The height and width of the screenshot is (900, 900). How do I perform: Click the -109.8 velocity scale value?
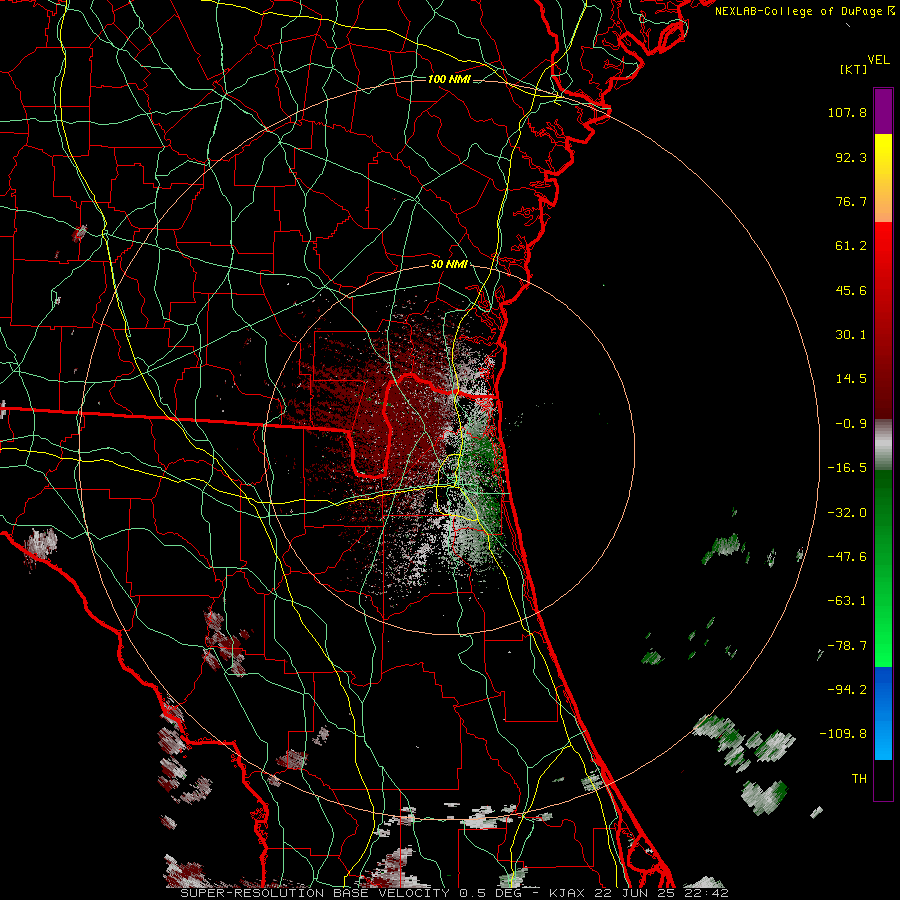(844, 734)
